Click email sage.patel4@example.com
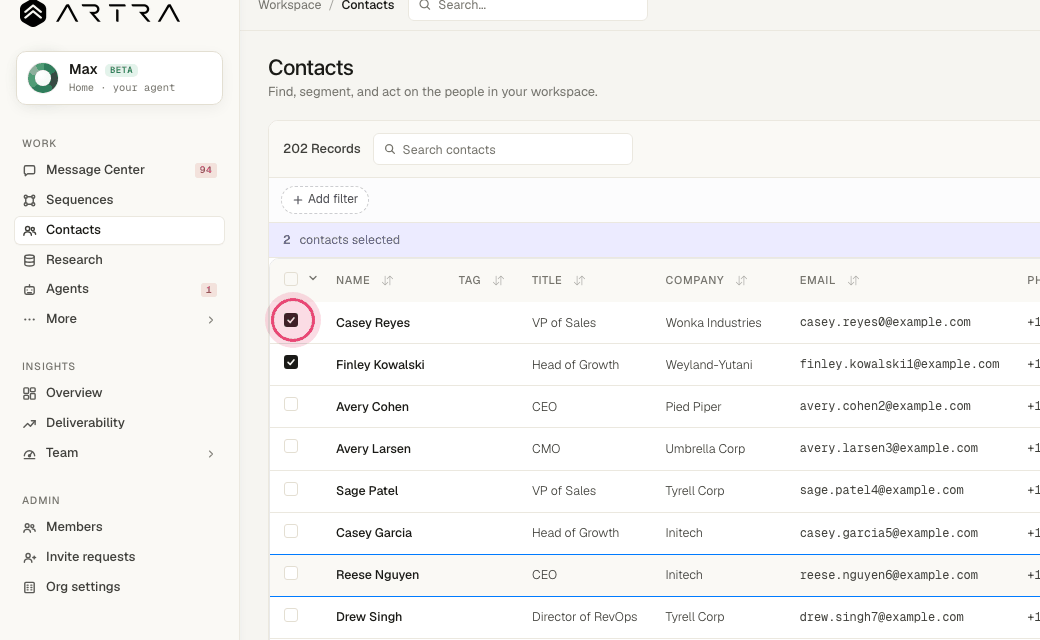Screen dimensions: 1040x640 (x=881, y=490)
